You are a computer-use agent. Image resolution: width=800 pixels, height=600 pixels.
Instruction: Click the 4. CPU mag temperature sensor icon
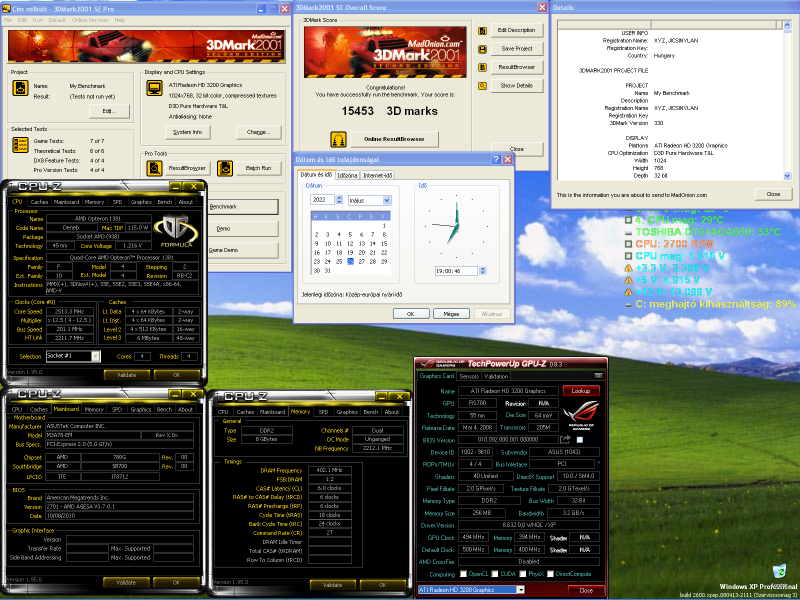[629, 220]
